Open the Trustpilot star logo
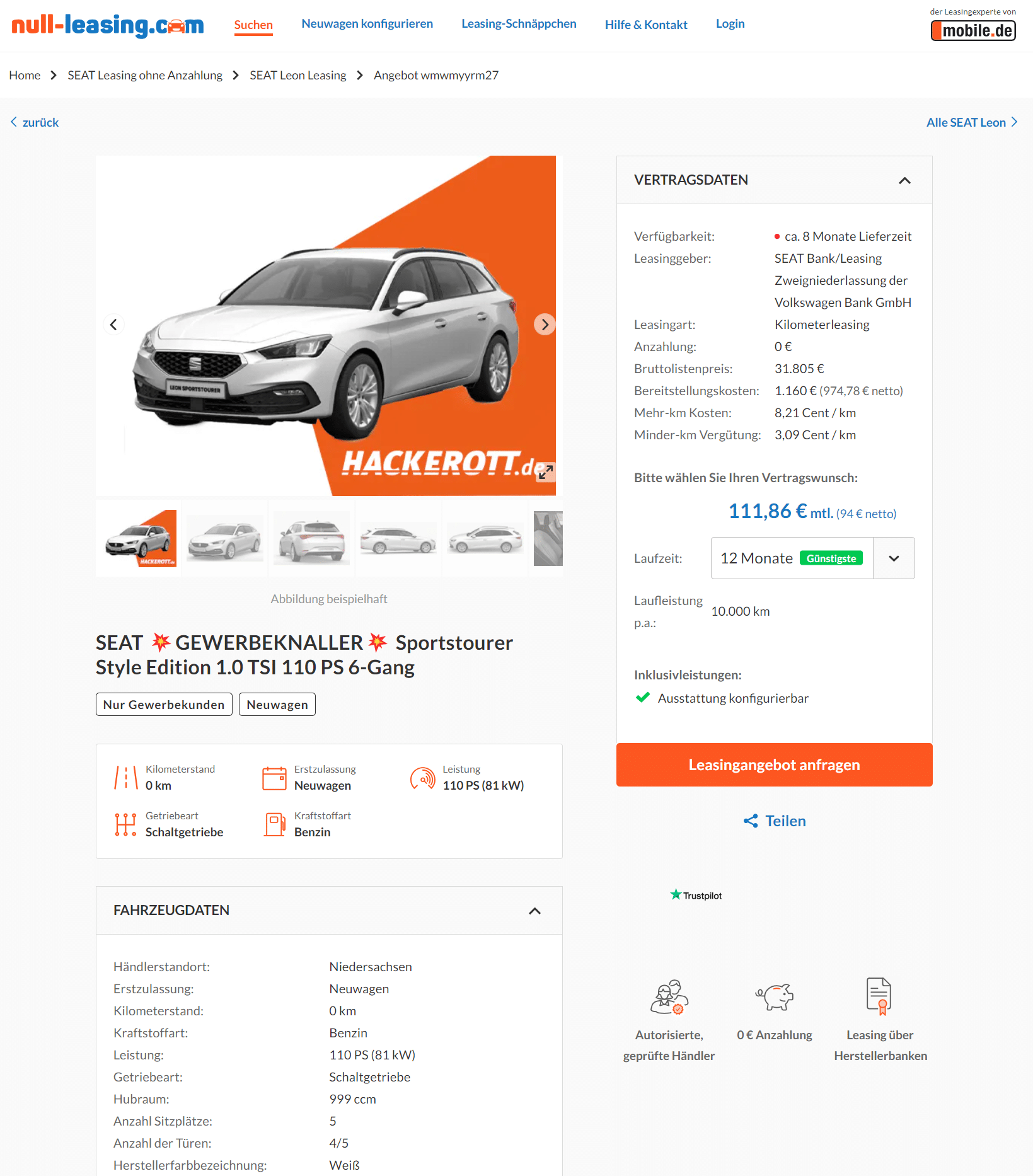The image size is (1033, 1176). (x=696, y=895)
